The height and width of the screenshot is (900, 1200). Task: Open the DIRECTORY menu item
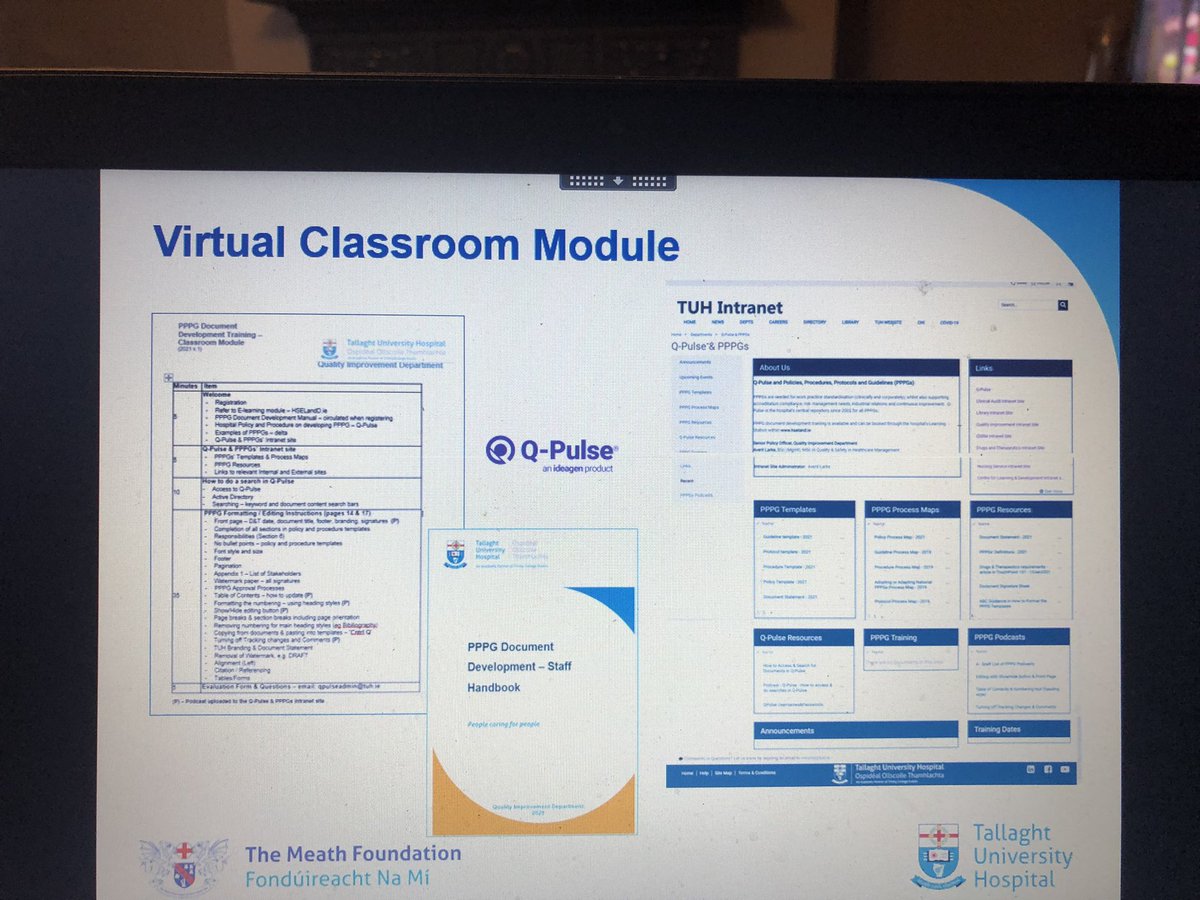[x=815, y=322]
